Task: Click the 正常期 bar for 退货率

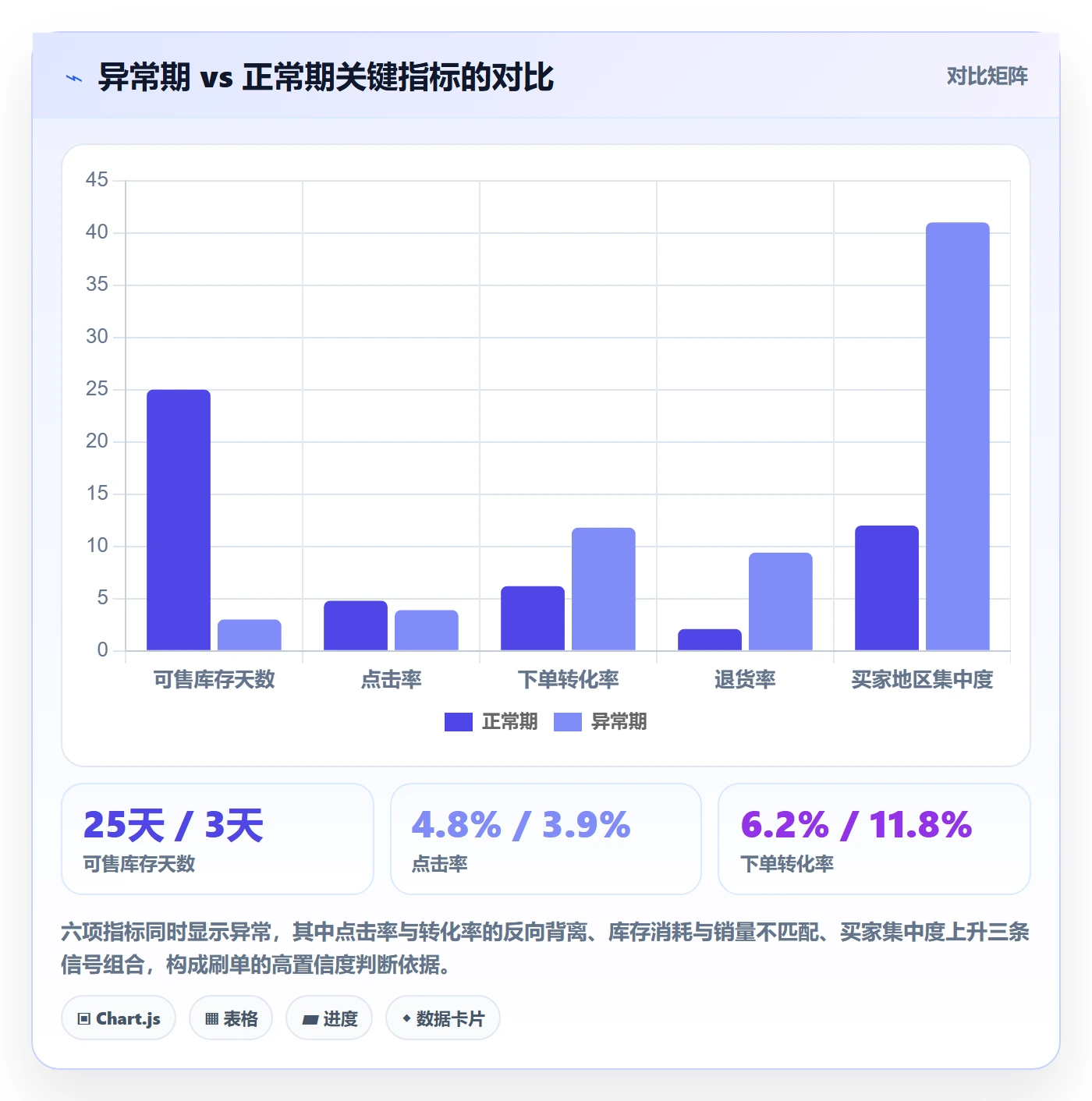Action: [710, 639]
